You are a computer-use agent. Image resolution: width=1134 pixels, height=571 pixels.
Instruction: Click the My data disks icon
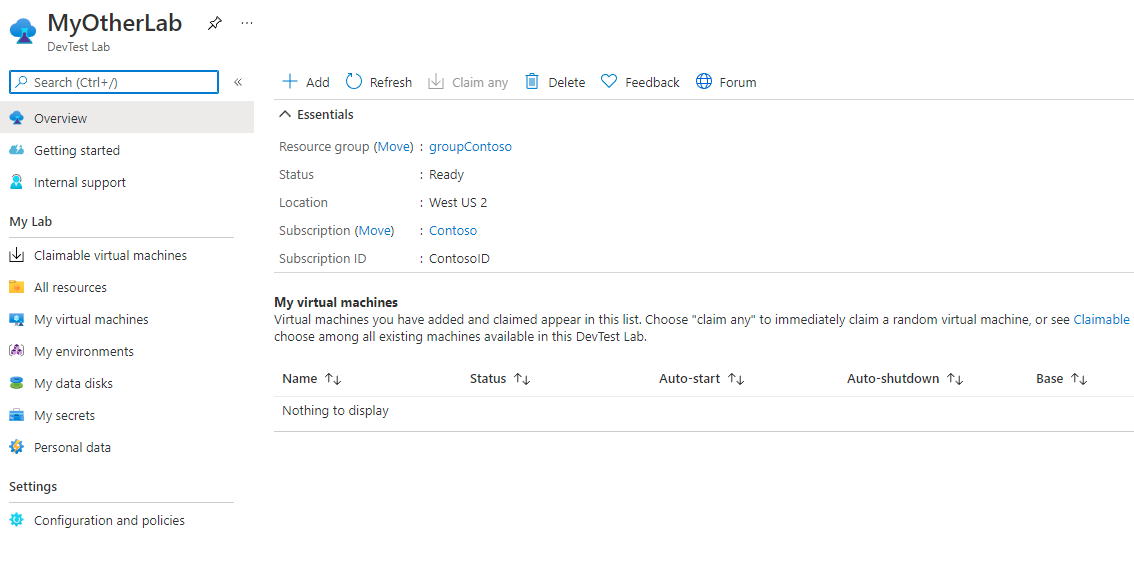[x=17, y=383]
